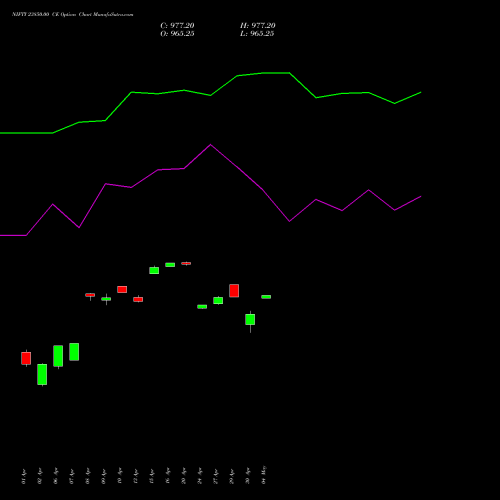Select the open value O: 965.25

click(177, 34)
